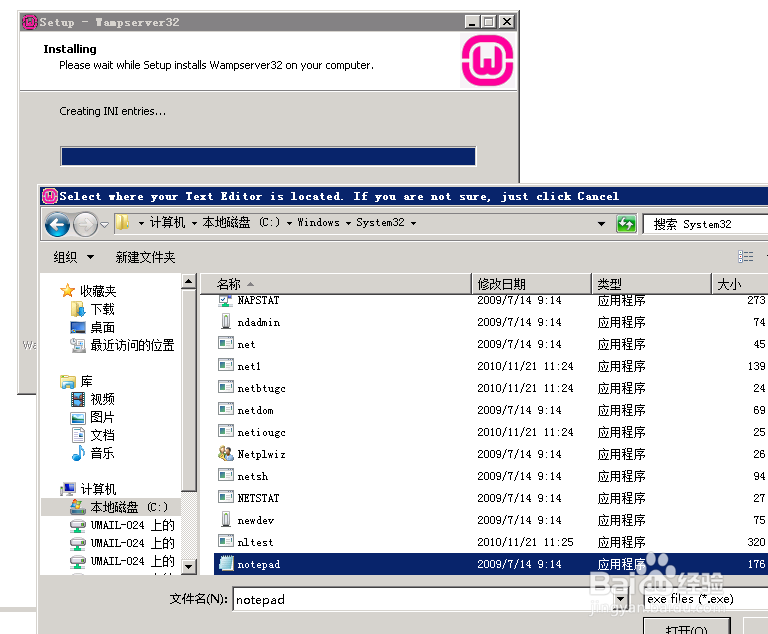This screenshot has height=634, width=768.
Task: Click navigation pane scroll down arrow
Action: (x=189, y=567)
